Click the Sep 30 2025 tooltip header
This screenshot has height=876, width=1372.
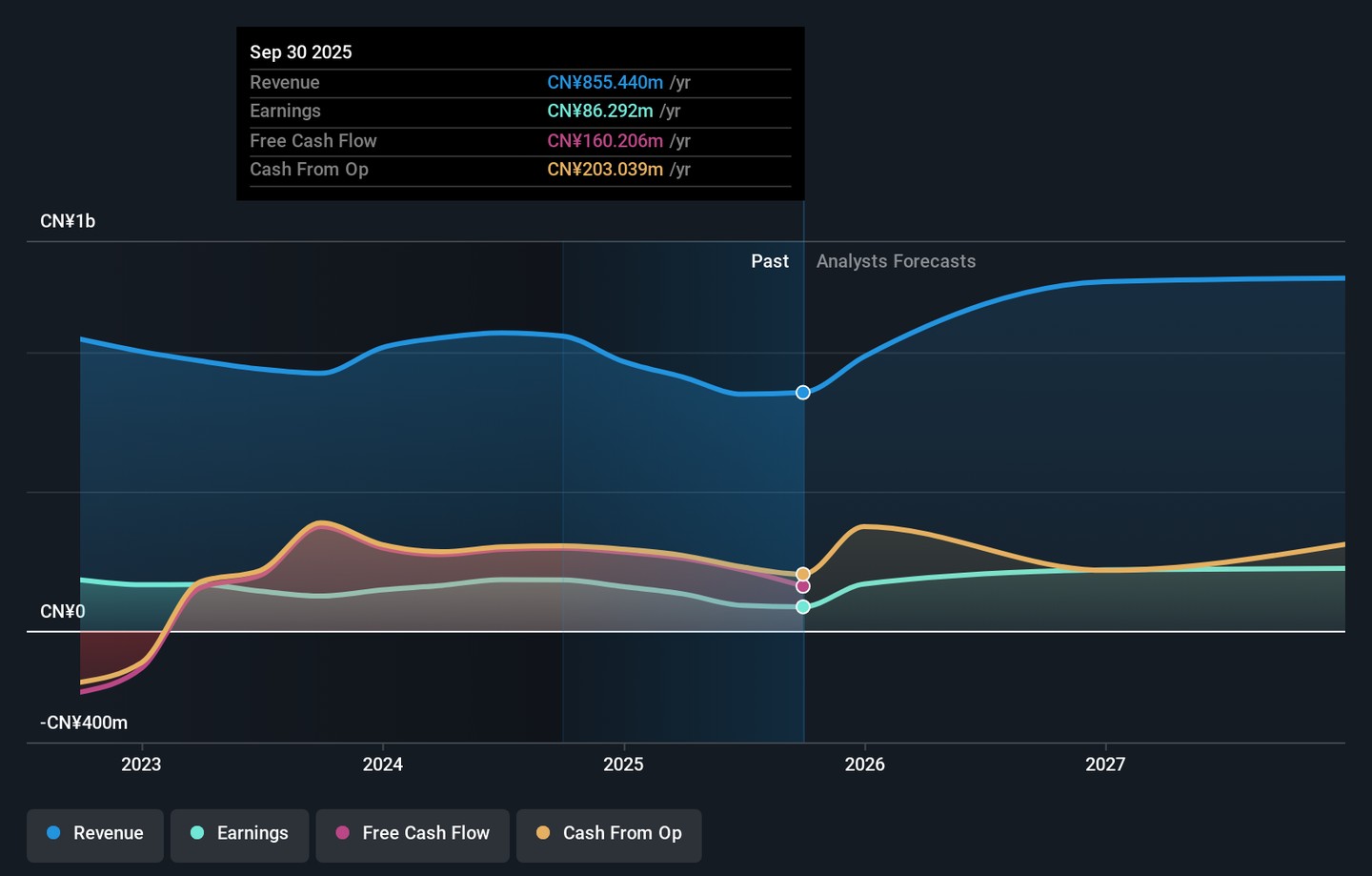(x=301, y=52)
